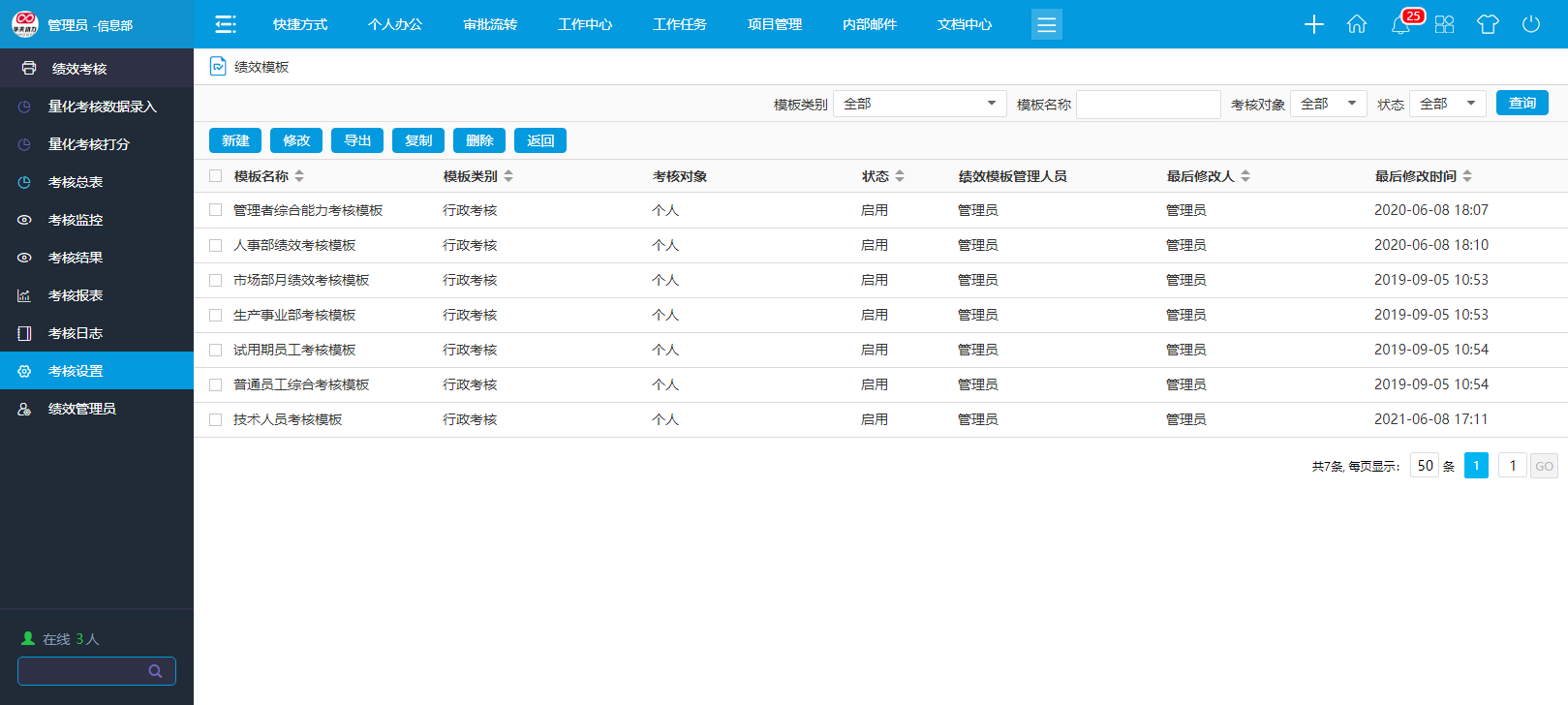Check the select-all checkbox in table header
This screenshot has height=705, width=1568.
[x=216, y=176]
